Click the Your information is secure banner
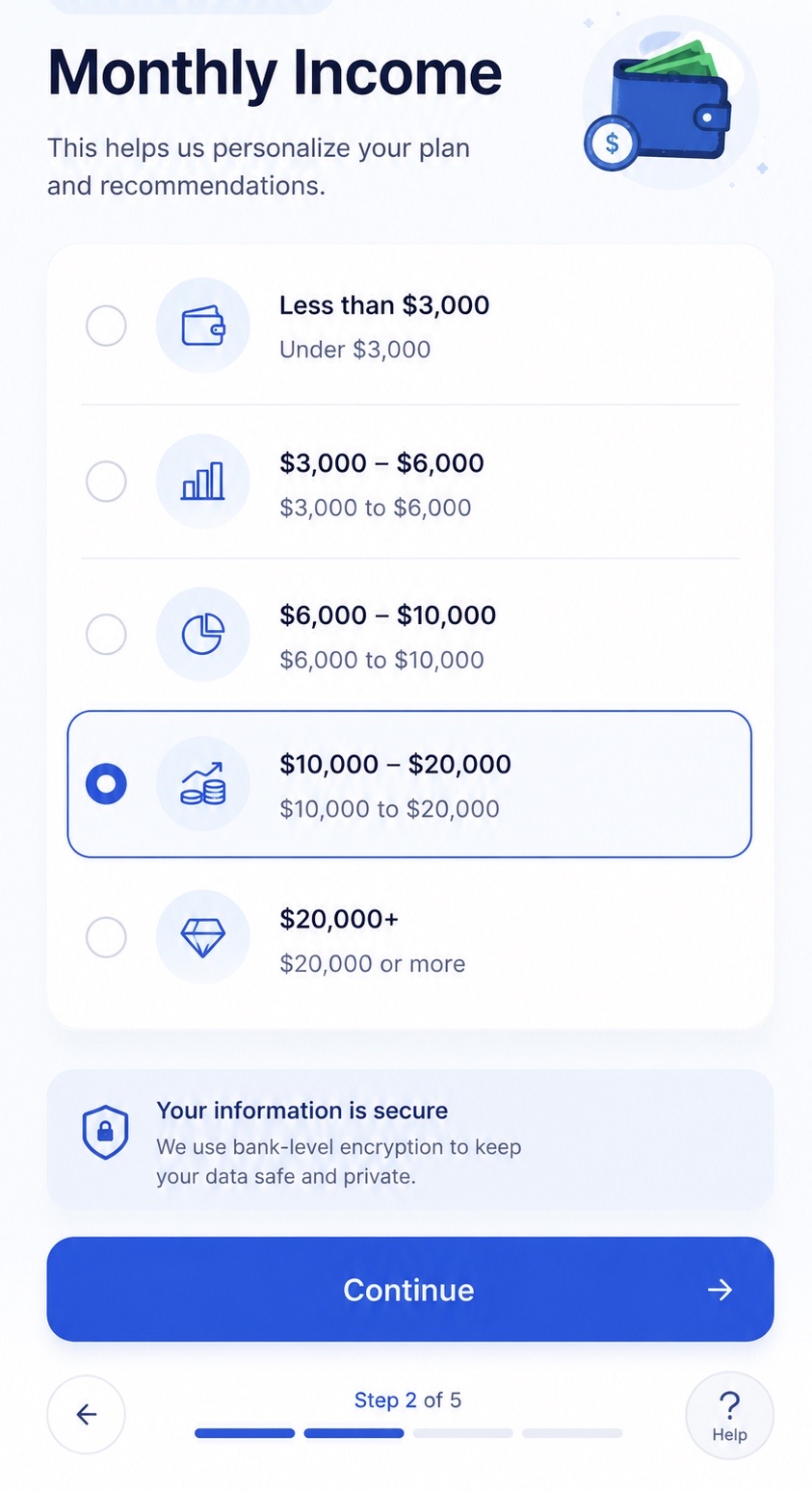The image size is (812, 1491). point(410,1138)
